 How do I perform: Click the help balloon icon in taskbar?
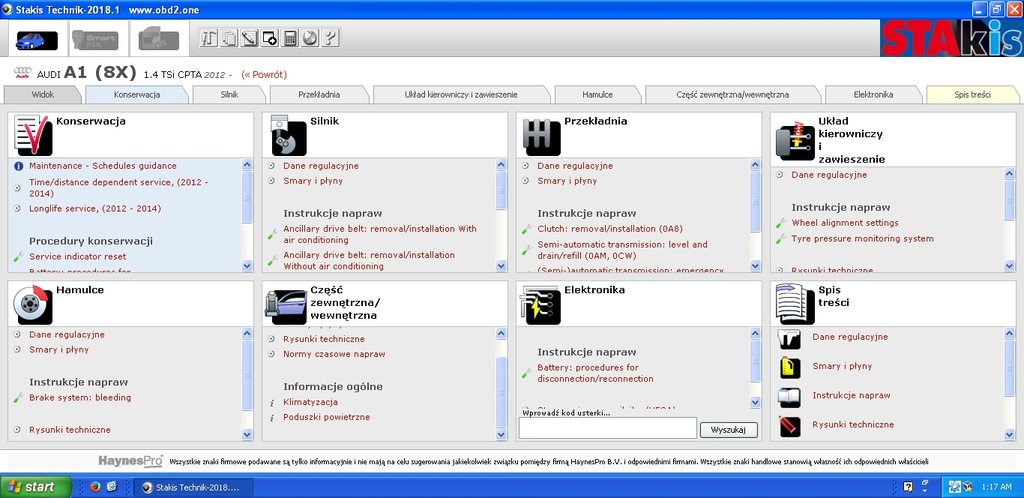pos(908,487)
